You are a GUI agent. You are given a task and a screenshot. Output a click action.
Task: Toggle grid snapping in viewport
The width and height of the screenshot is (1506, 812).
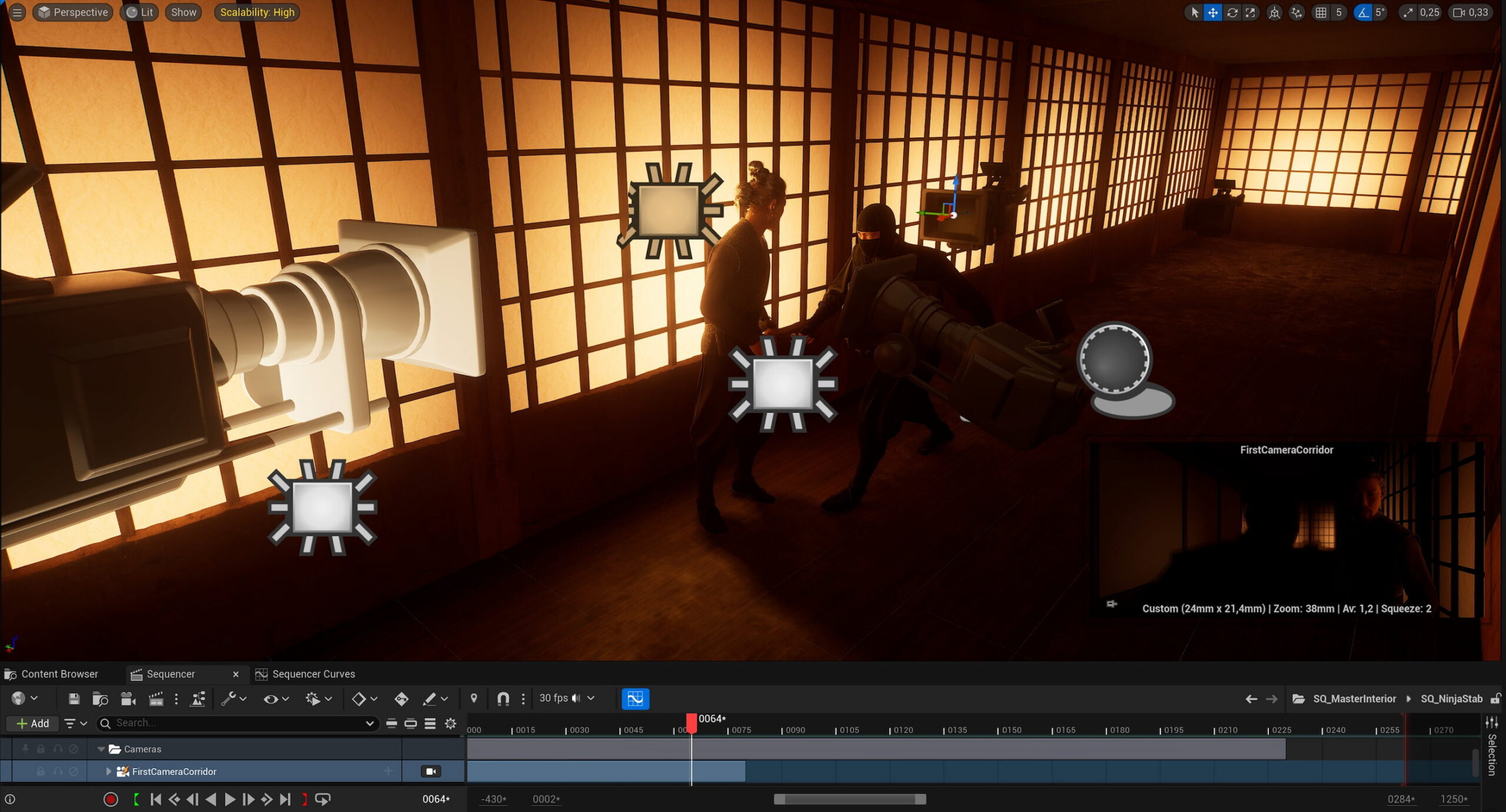pyautogui.click(x=1321, y=12)
